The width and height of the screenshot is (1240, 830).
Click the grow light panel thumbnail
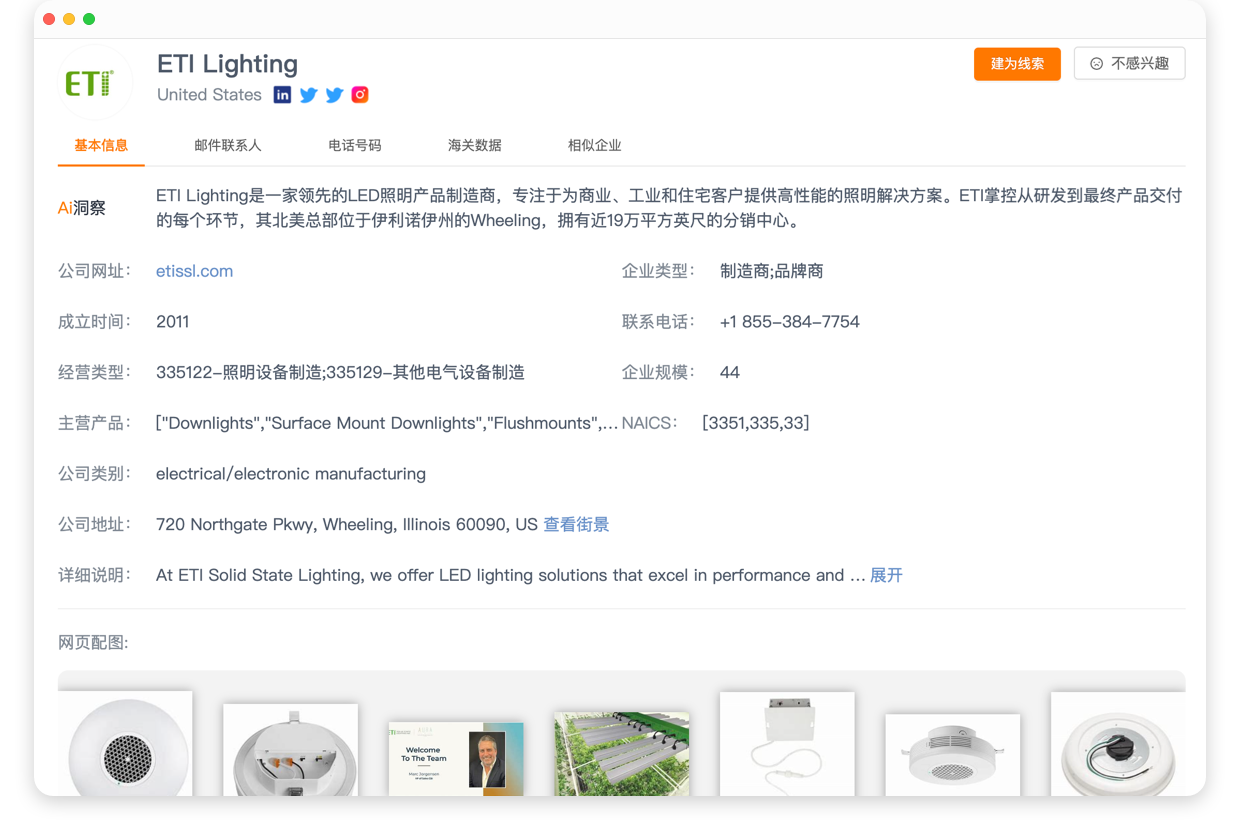[x=621, y=750]
